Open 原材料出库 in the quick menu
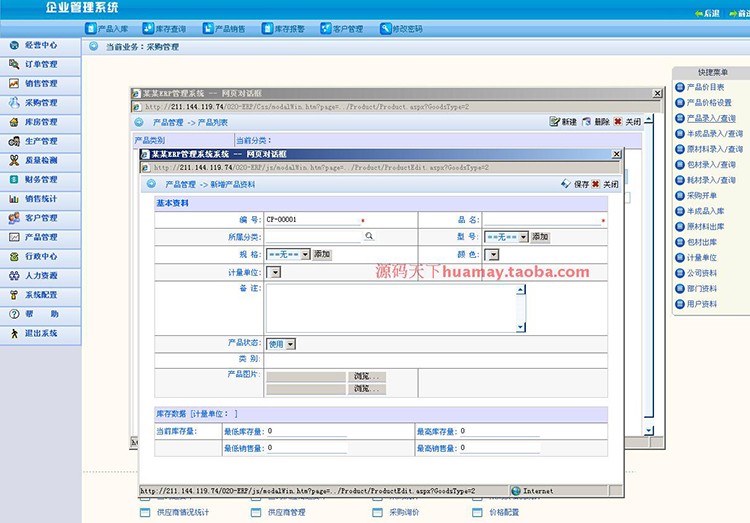This screenshot has height=523, width=750. [x=700, y=226]
